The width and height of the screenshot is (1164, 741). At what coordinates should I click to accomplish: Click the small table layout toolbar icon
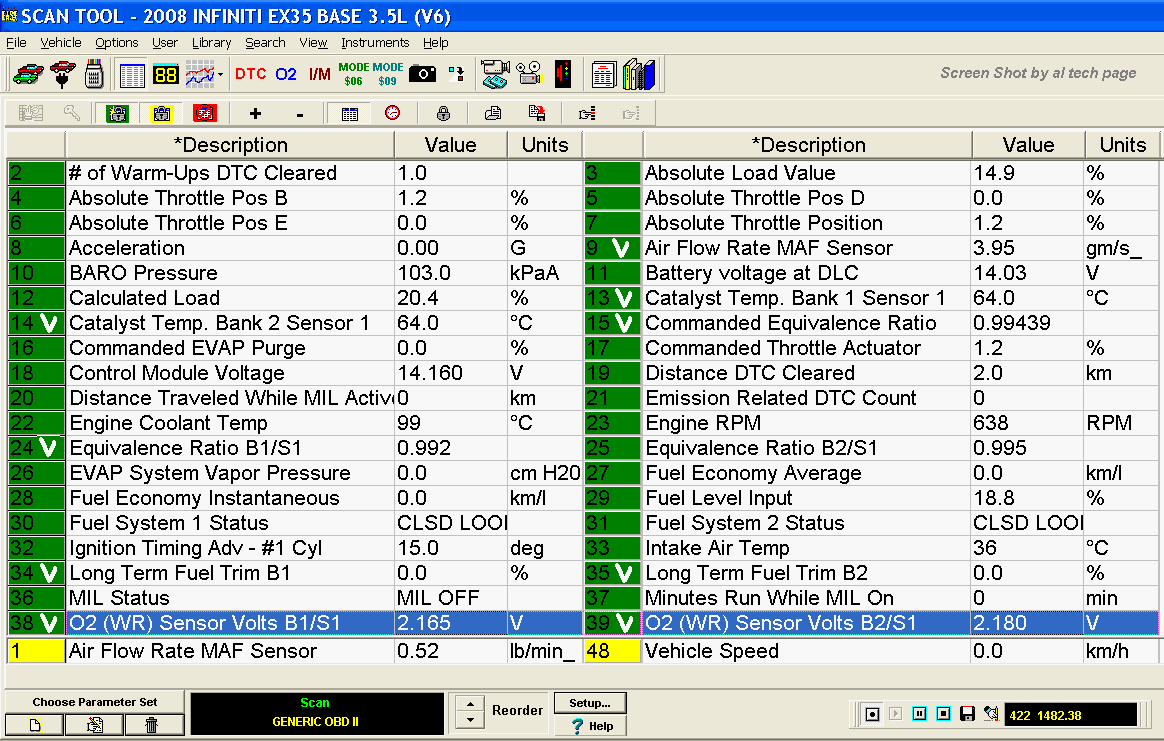(x=350, y=114)
